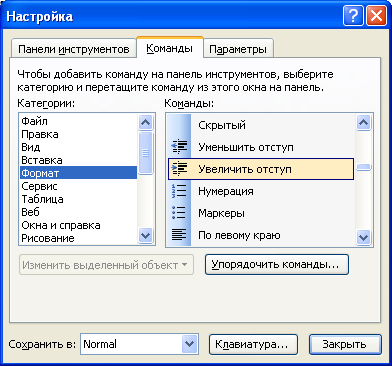
Task: Switch to Панели инструментов tab
Action: click(x=74, y=49)
